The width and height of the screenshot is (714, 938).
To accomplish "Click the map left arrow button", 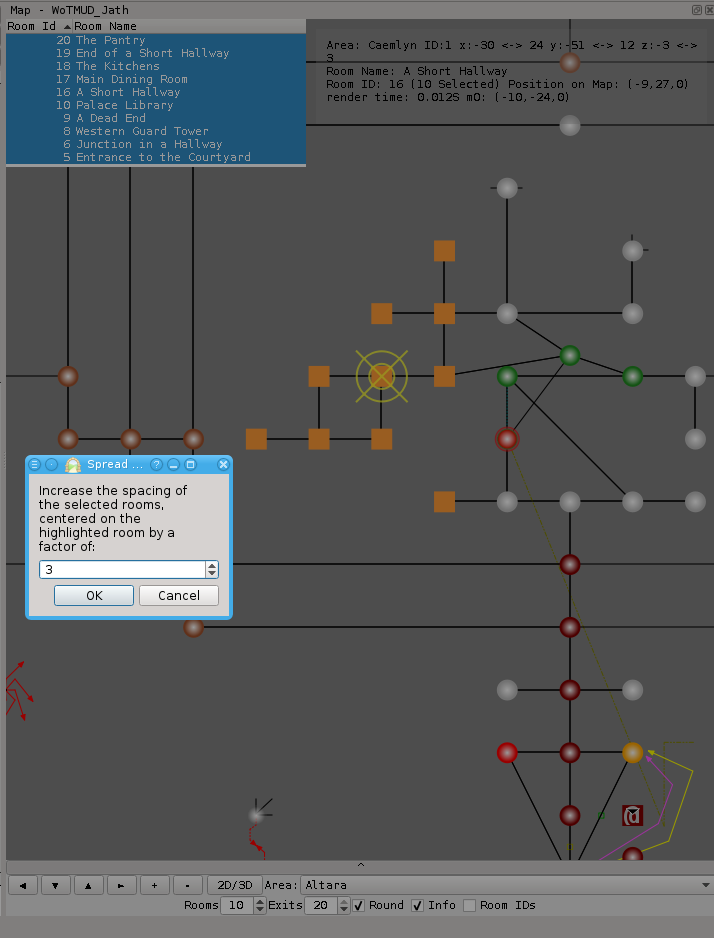I will [x=23, y=885].
